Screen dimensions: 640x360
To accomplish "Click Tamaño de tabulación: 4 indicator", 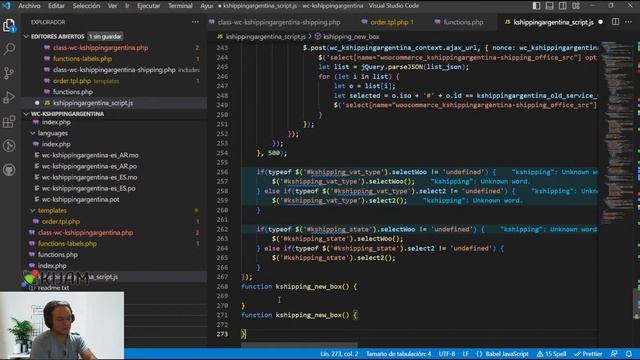I will [x=398, y=354].
